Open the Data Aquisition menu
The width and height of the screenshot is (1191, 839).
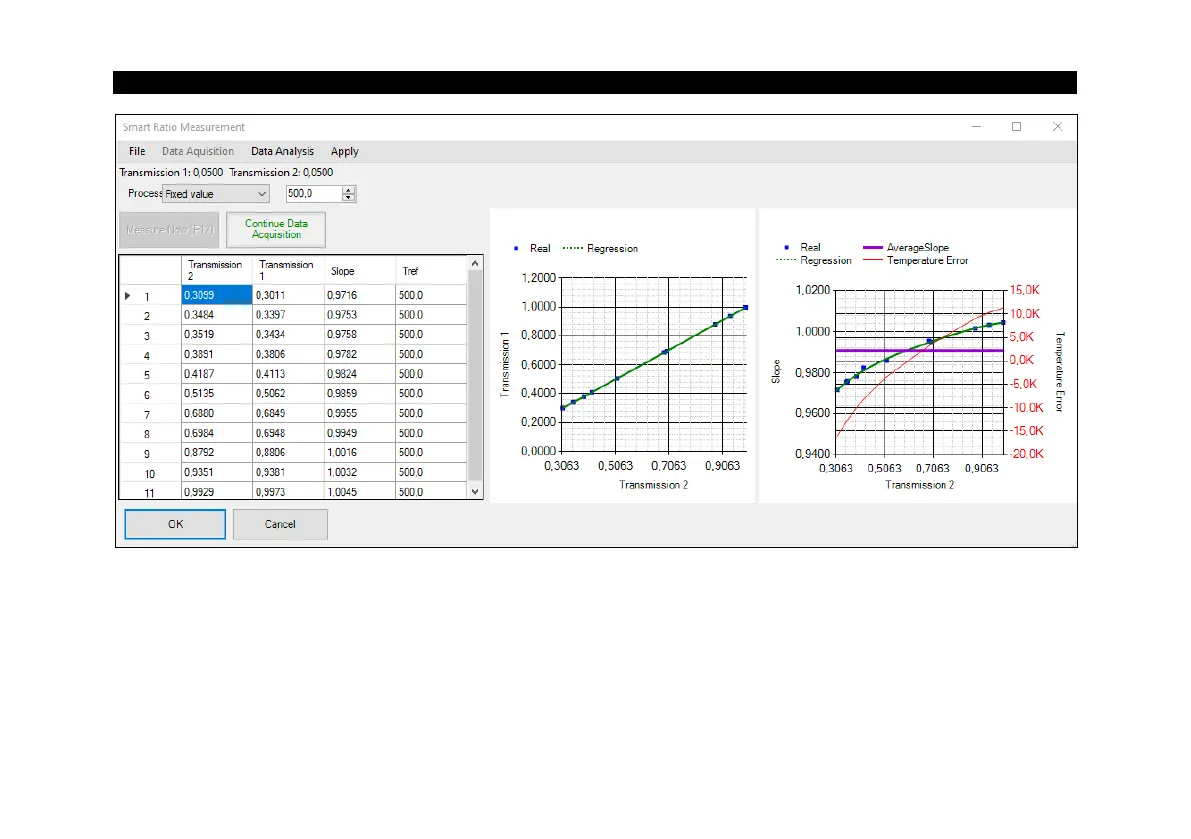[x=197, y=151]
